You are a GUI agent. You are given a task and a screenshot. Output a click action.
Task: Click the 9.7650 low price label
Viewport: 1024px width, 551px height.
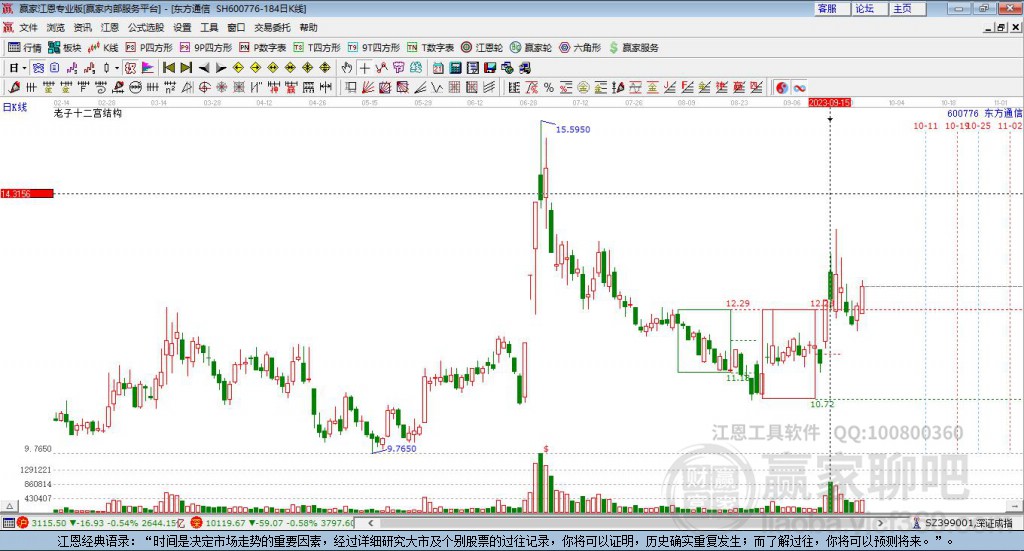(x=402, y=449)
